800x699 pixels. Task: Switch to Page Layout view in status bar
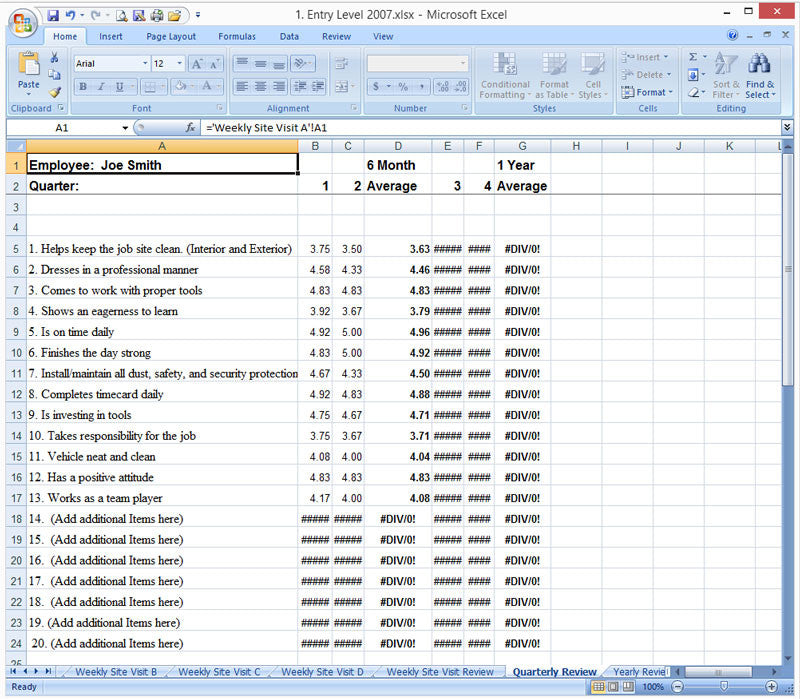pos(613,687)
